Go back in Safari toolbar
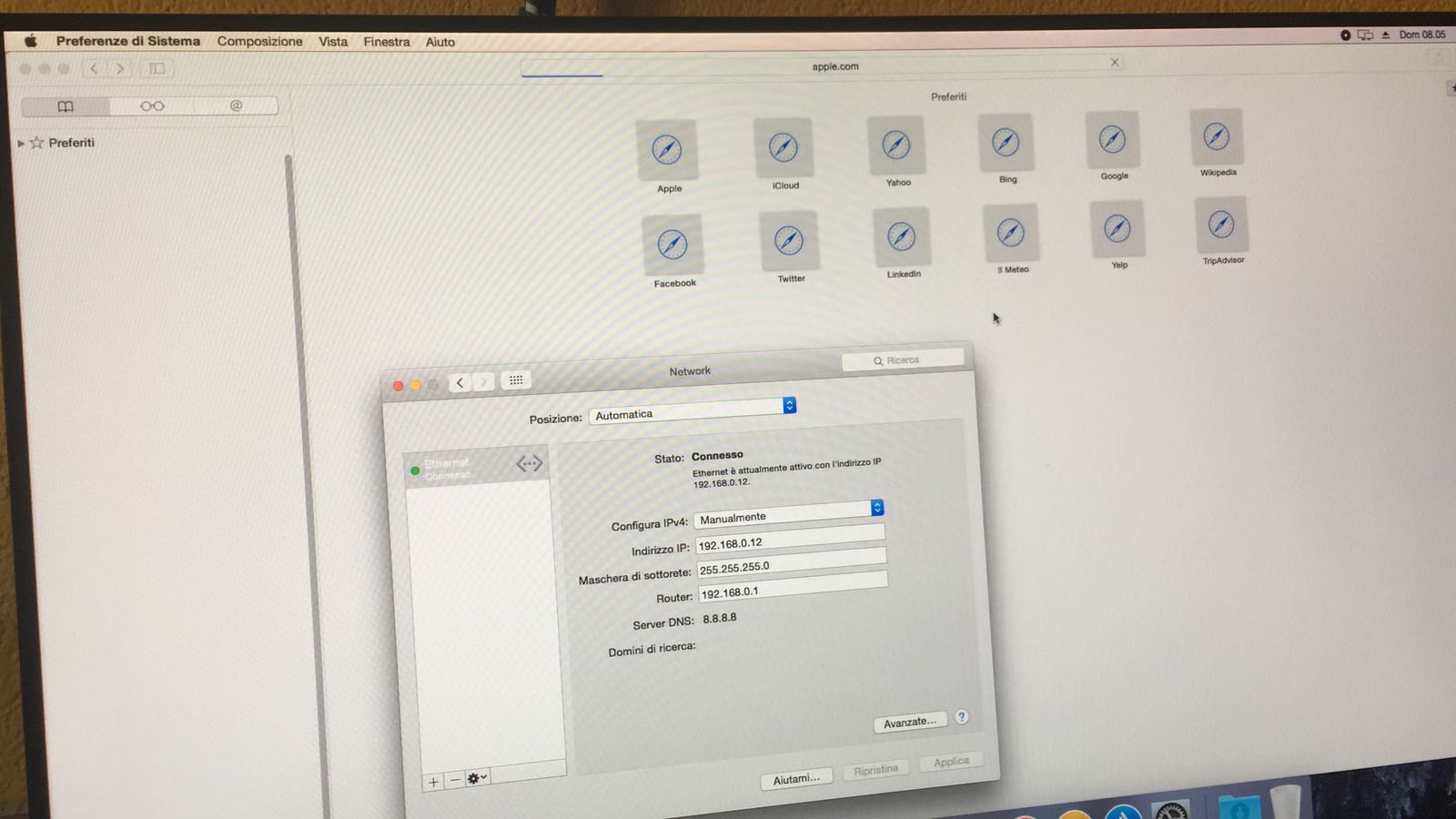Image resolution: width=1456 pixels, height=819 pixels. point(94,68)
